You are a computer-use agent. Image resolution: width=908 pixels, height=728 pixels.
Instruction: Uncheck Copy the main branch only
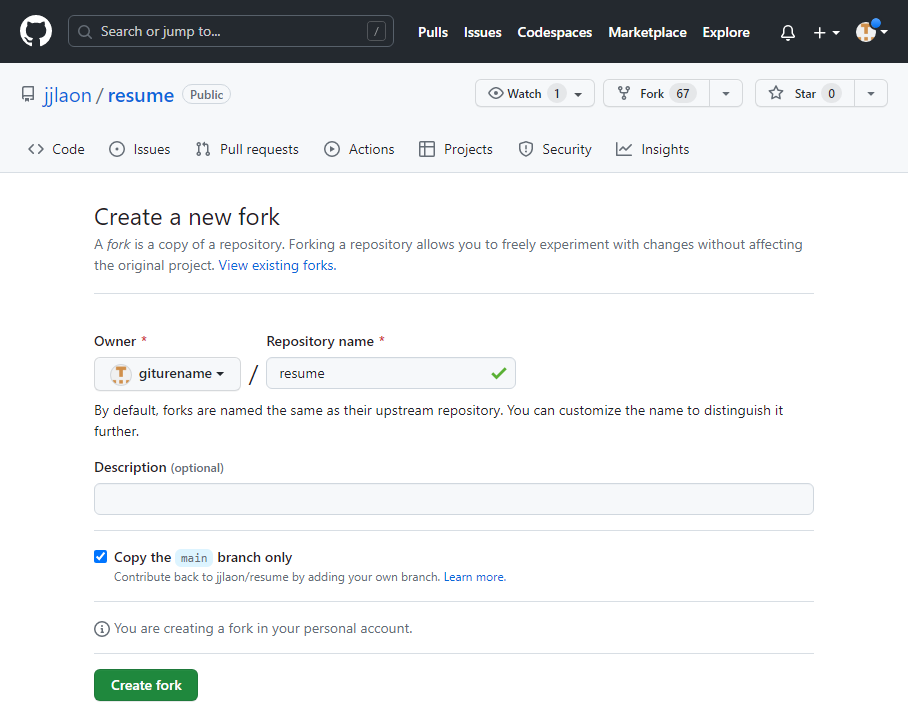(x=101, y=557)
